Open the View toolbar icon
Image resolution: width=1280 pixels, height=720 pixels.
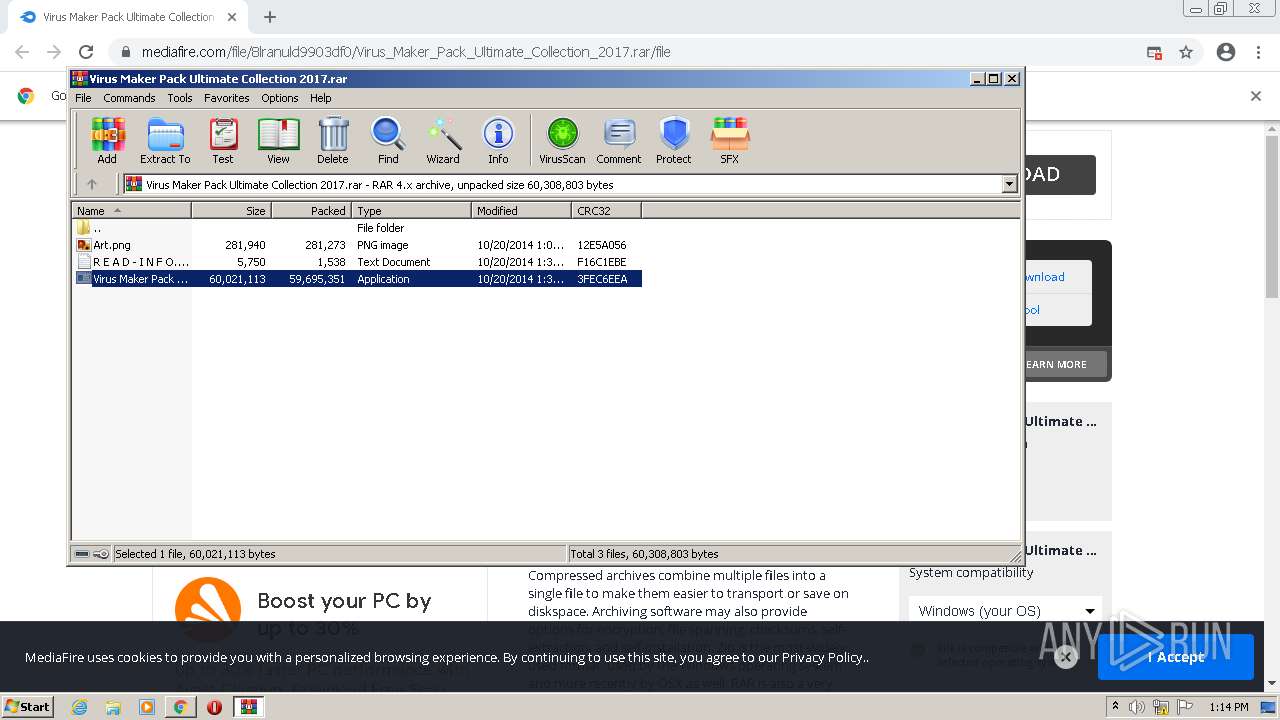(x=278, y=141)
